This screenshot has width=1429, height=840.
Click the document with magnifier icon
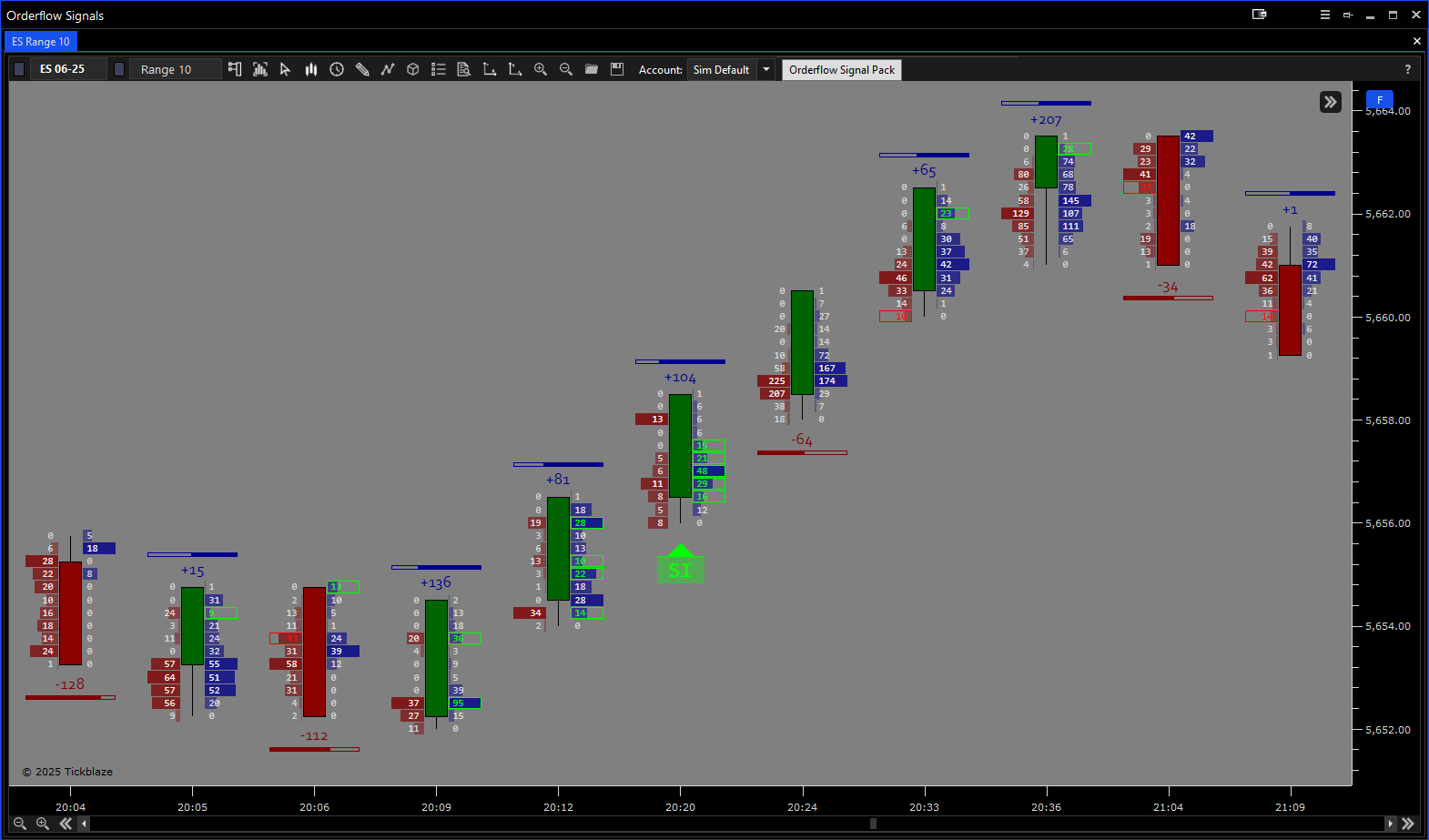(464, 69)
